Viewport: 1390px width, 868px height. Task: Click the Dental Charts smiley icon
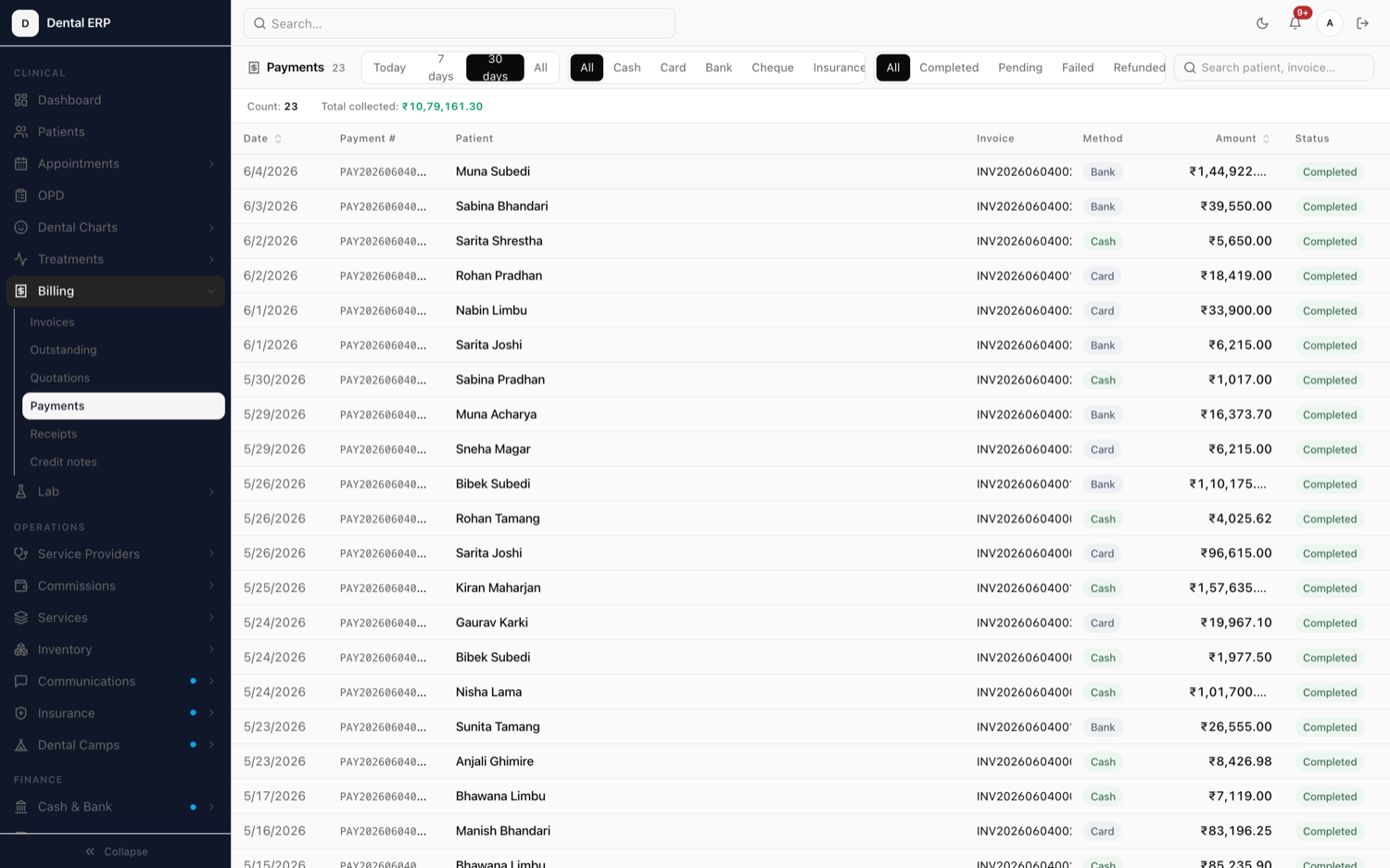pyautogui.click(x=21, y=227)
